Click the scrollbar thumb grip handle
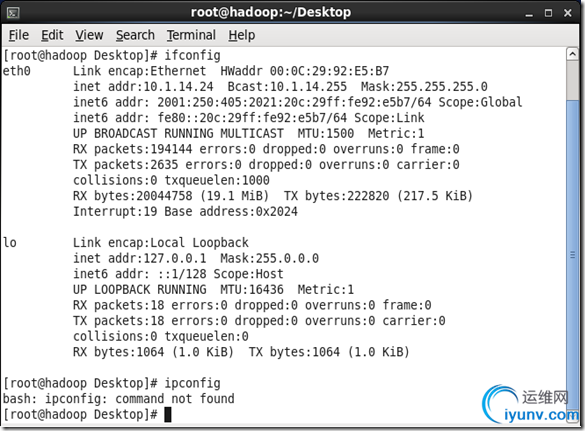The height and width of the screenshot is (431, 585). pyautogui.click(x=572, y=255)
